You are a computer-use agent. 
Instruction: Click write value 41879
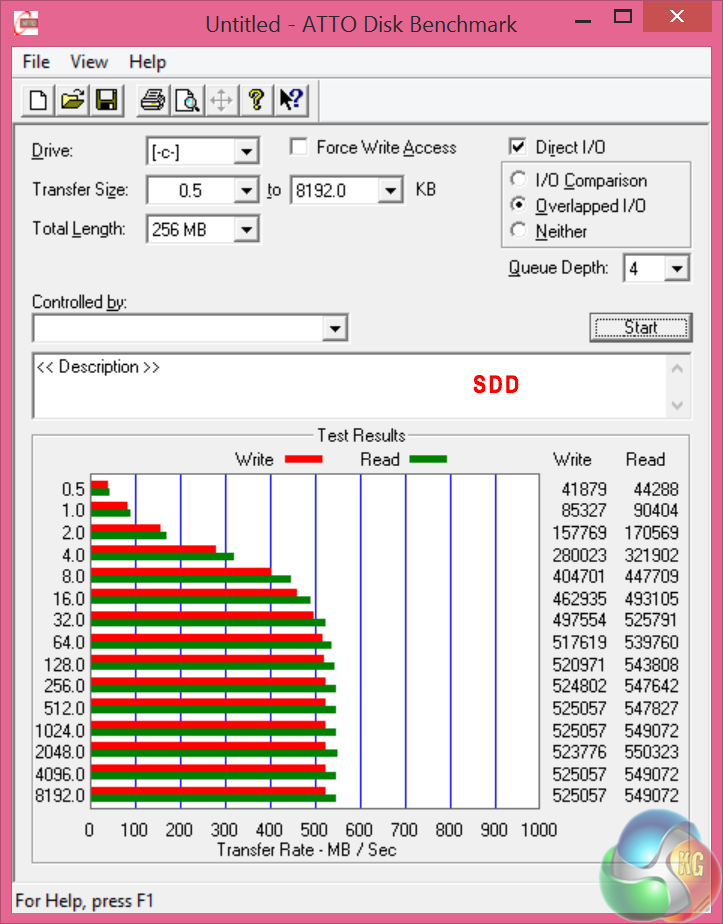point(584,489)
